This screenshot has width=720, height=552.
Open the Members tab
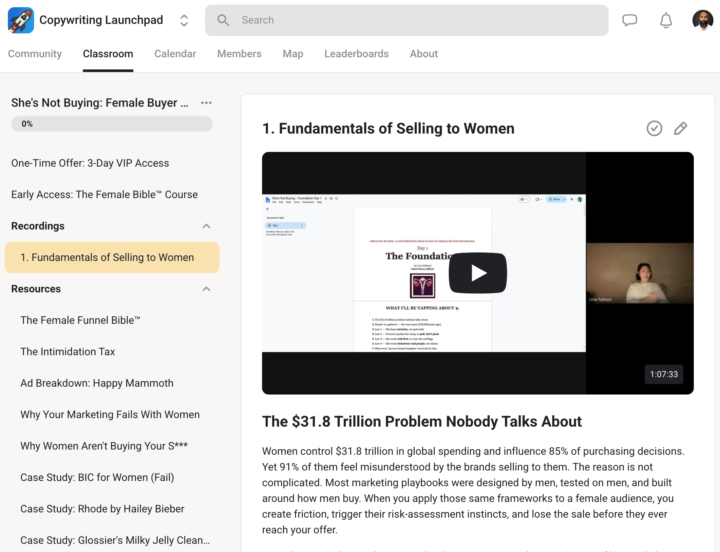[x=239, y=54]
